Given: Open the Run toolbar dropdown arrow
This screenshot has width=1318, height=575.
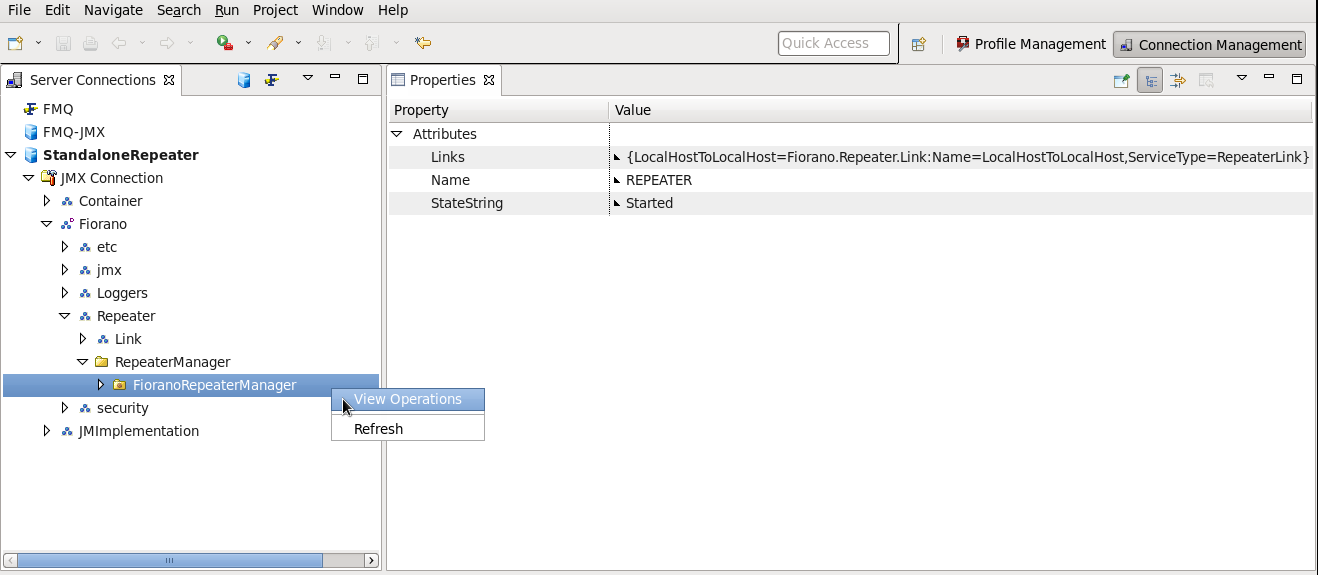Looking at the screenshot, I should [x=249, y=43].
